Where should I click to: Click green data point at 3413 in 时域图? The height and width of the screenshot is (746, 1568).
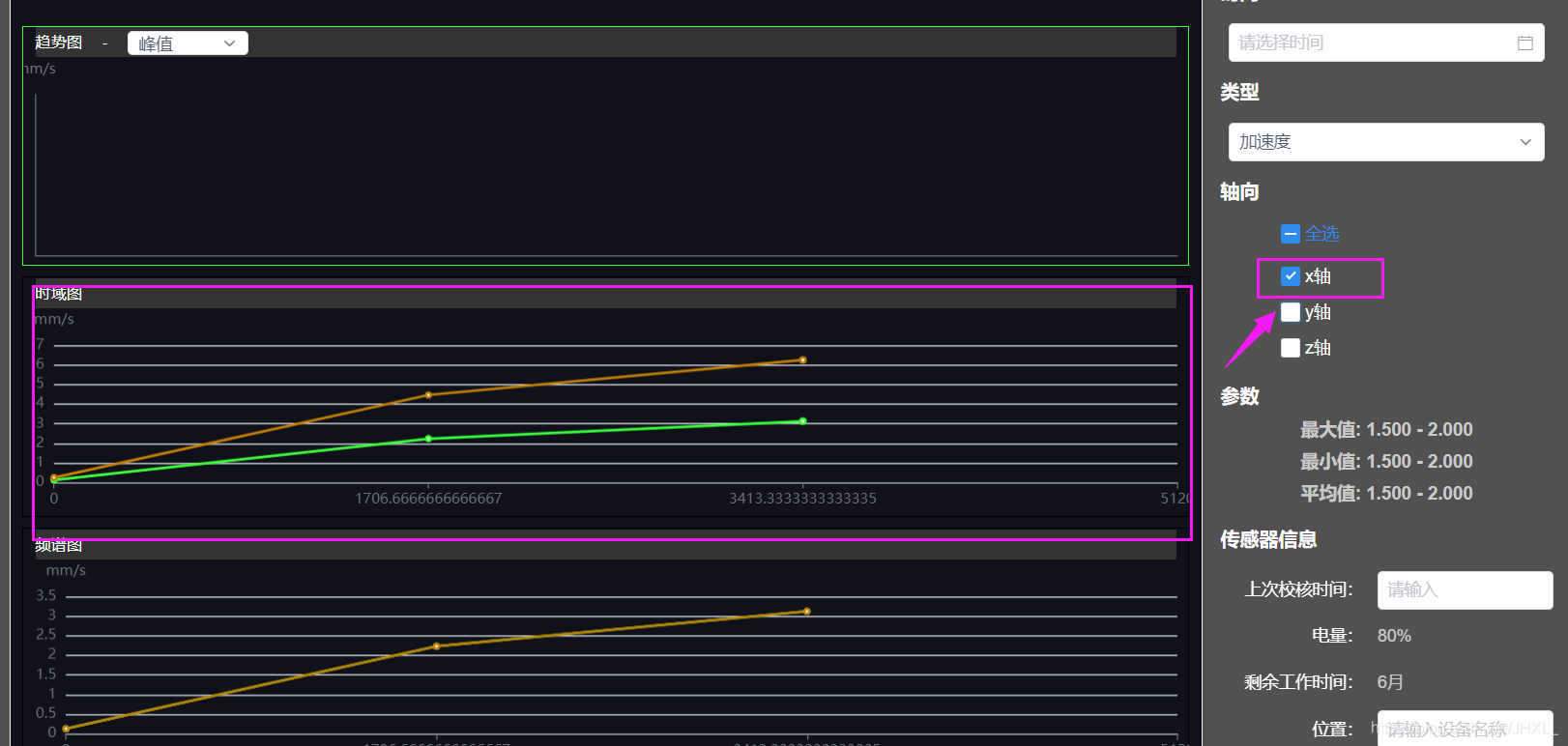point(802,421)
